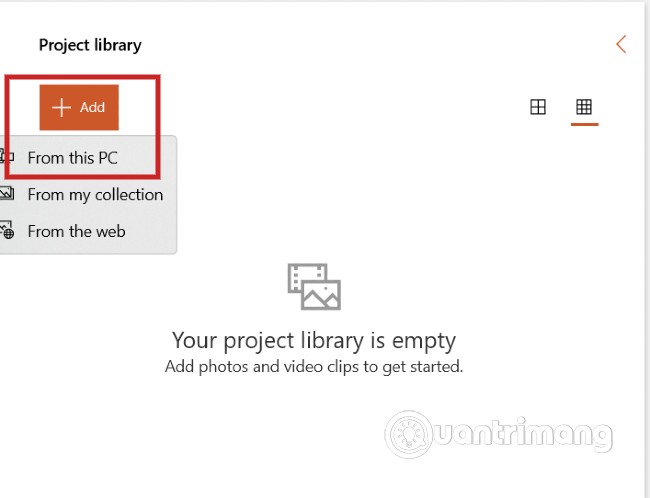Choose From this PC option
This screenshot has width=650, height=498.
tap(72, 158)
